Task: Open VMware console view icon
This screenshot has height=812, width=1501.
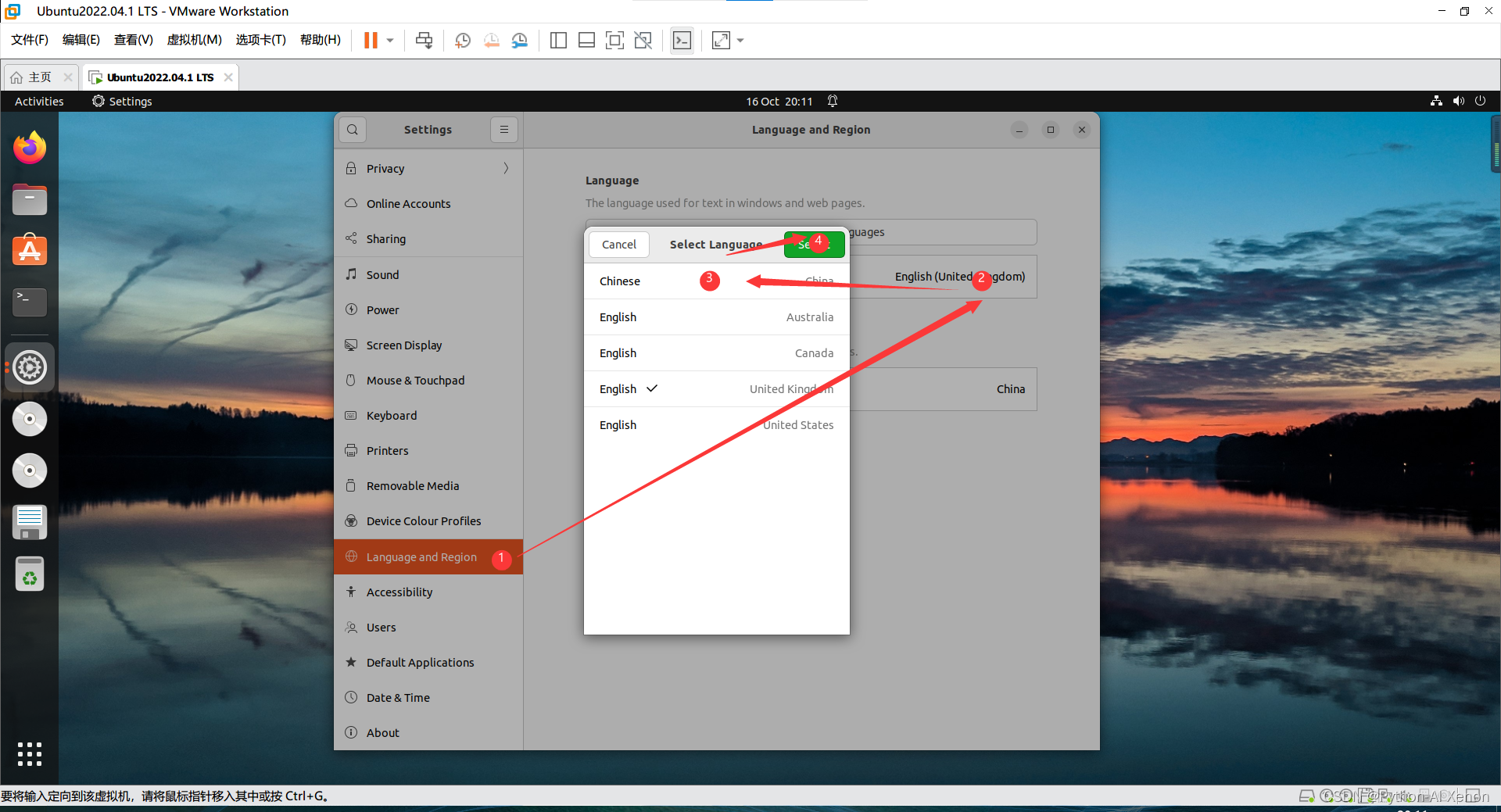Action: [682, 40]
